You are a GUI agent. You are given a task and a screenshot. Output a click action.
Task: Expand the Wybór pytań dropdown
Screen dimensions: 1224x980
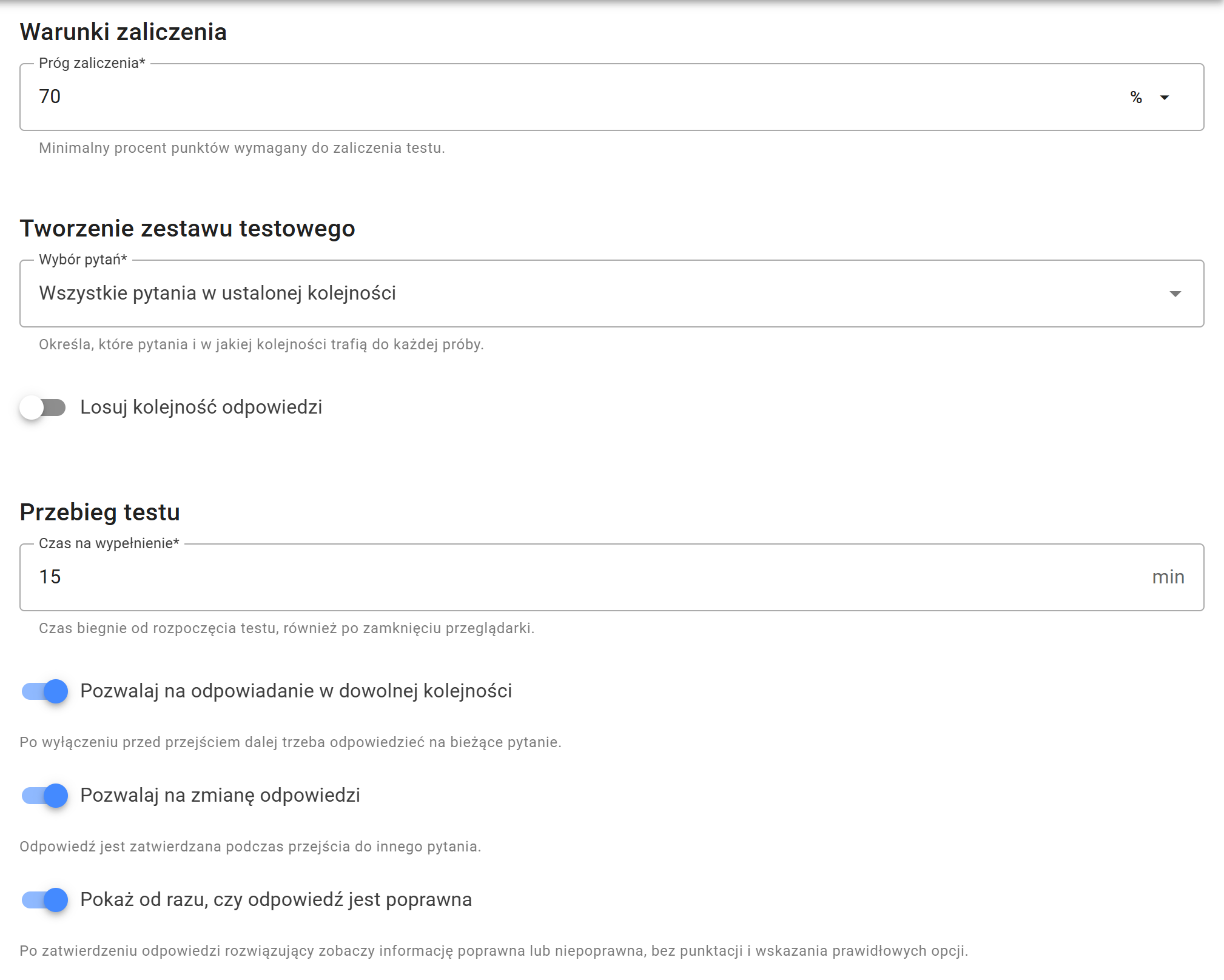tap(611, 294)
